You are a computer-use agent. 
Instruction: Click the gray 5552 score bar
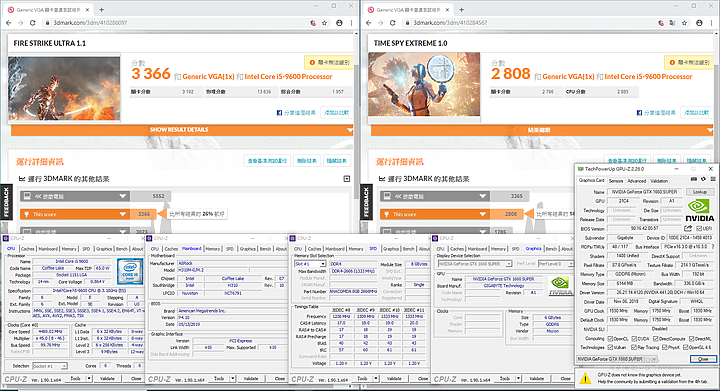pos(151,196)
